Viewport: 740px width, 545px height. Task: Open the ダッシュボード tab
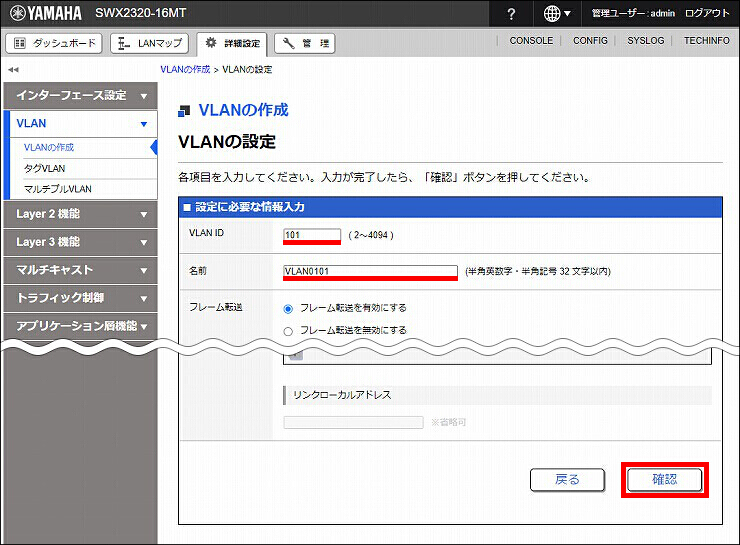54,43
